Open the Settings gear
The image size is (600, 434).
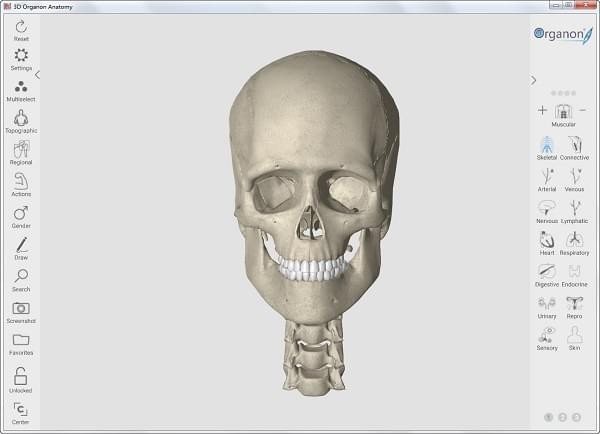point(21,55)
